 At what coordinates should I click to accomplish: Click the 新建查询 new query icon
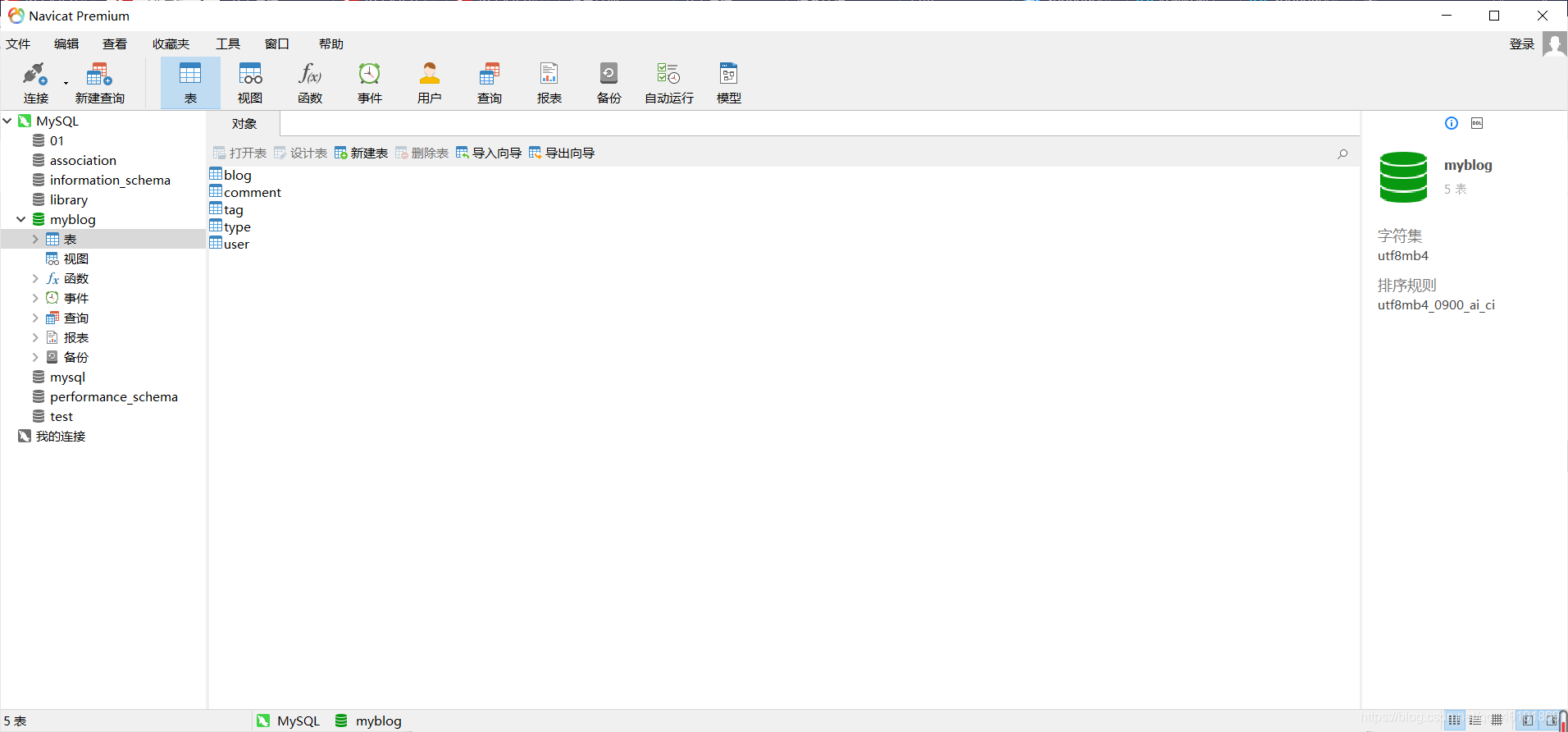[99, 83]
